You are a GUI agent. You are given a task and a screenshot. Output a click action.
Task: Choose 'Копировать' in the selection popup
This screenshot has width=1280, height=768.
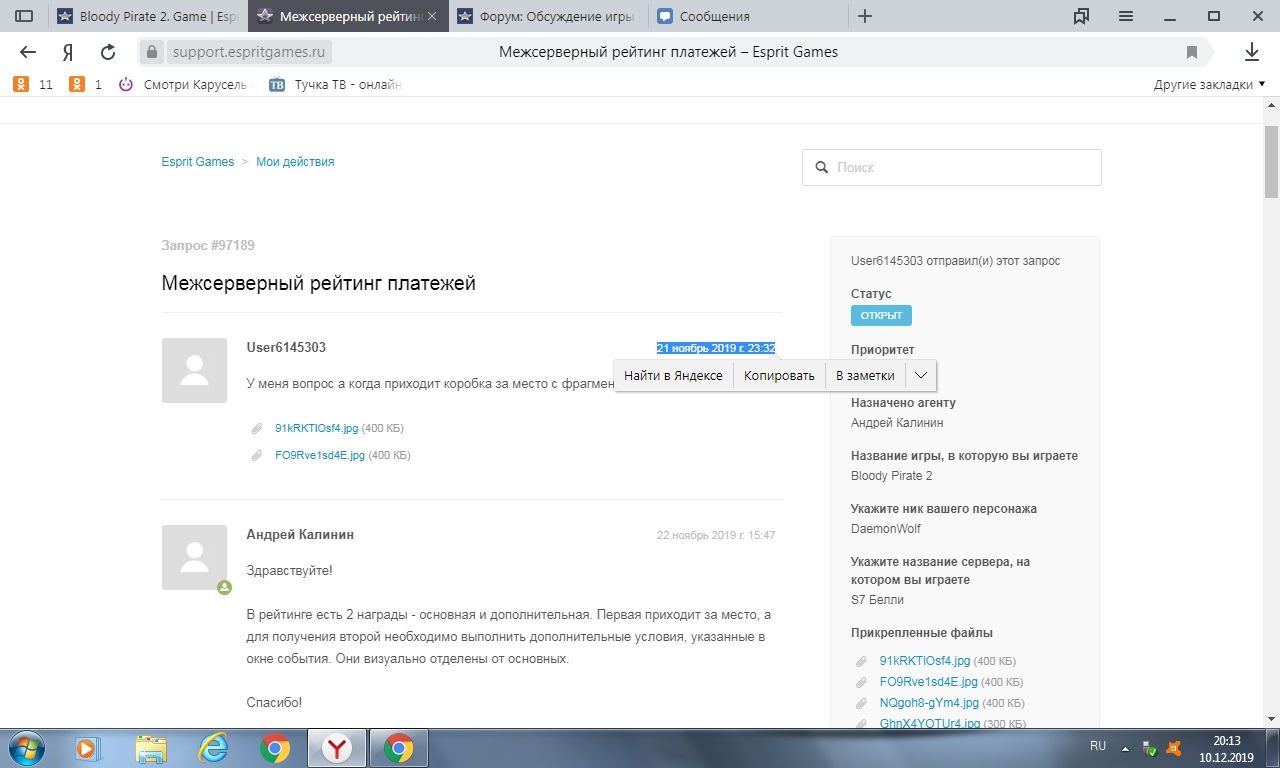[779, 375]
